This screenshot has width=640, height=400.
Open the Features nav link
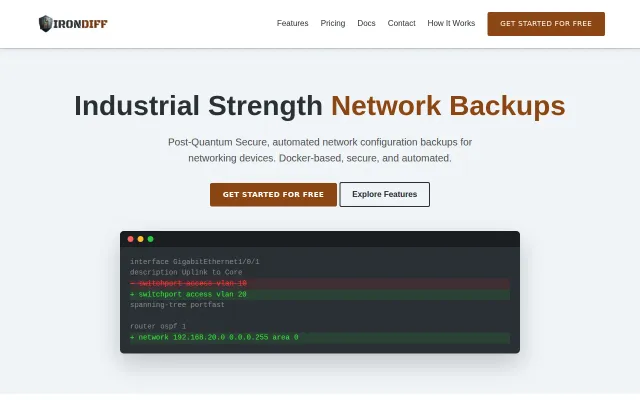pos(292,23)
